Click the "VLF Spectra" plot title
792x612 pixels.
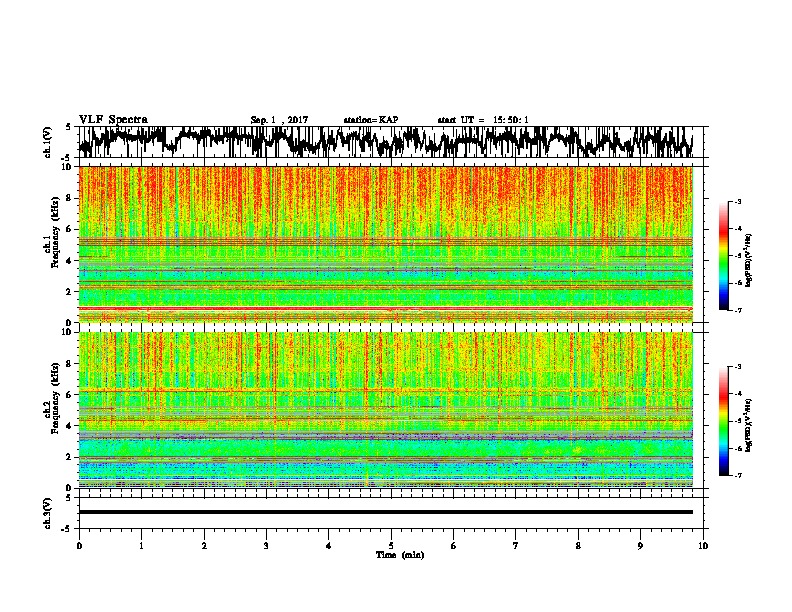(113, 120)
